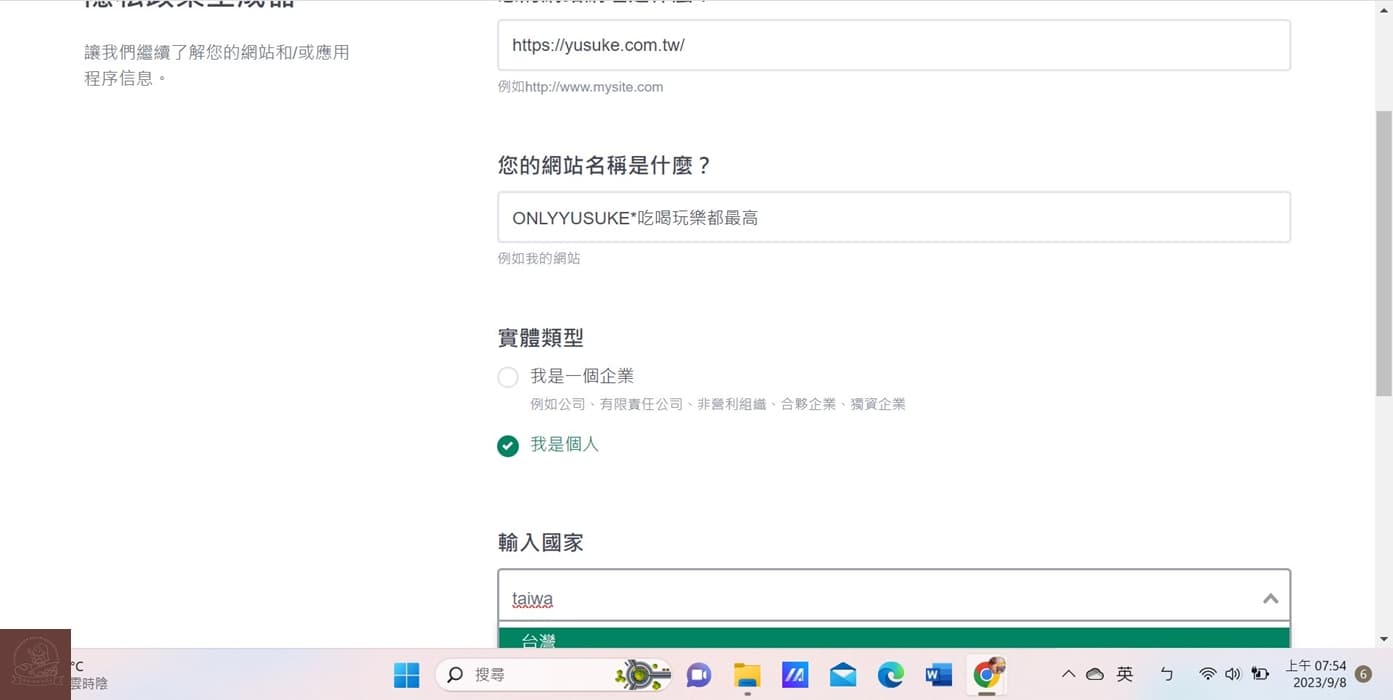The image size is (1393, 700).
Task: Open File Explorer from the taskbar
Action: point(747,675)
